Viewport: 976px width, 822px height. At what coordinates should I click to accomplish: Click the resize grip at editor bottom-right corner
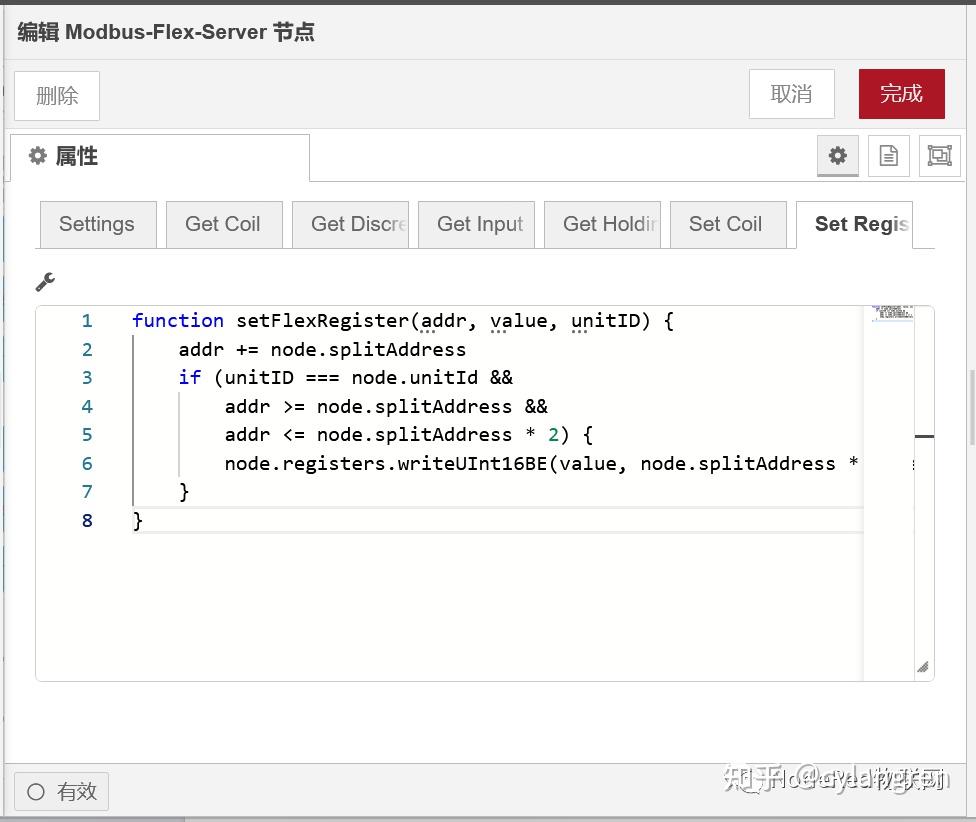[922, 666]
